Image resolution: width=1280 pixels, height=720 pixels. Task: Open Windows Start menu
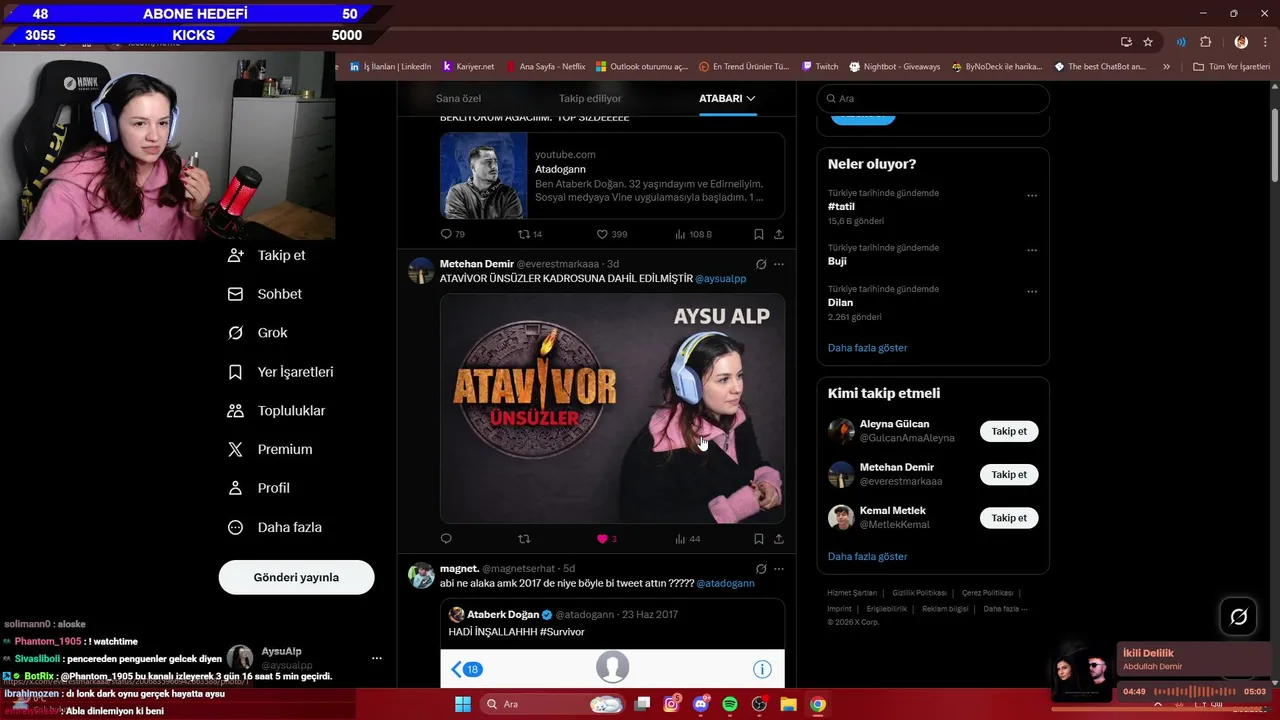coord(463,704)
